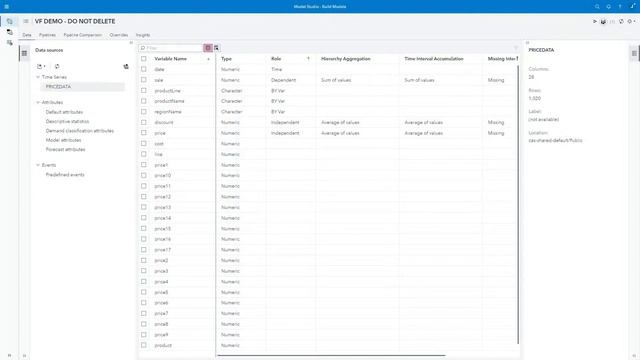Open Descriptive statistics in the tree

click(x=67, y=121)
